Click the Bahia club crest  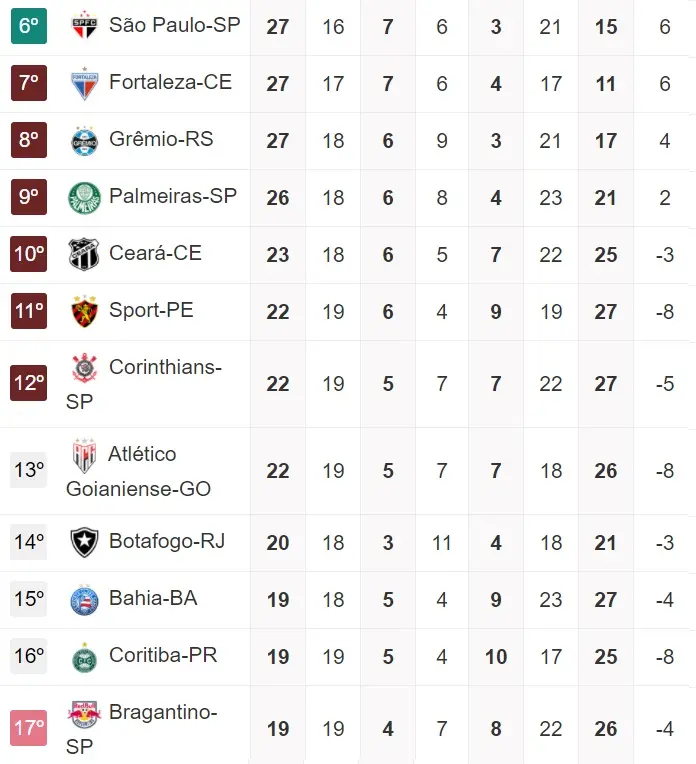tap(84, 599)
